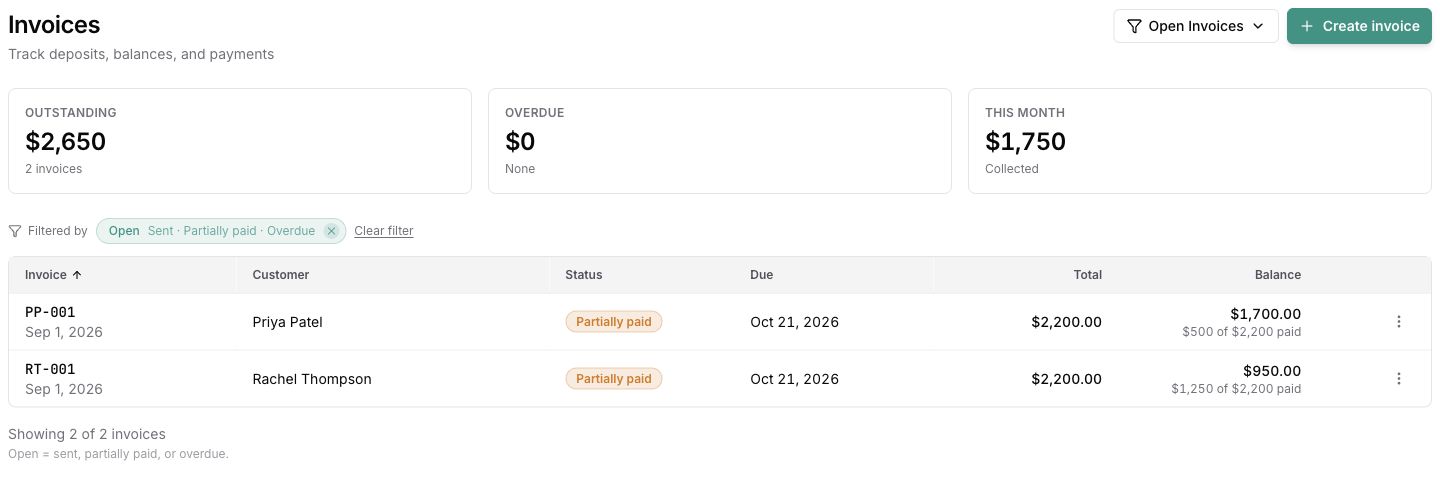
Task: Select the Outstanding summary card
Action: click(x=240, y=141)
